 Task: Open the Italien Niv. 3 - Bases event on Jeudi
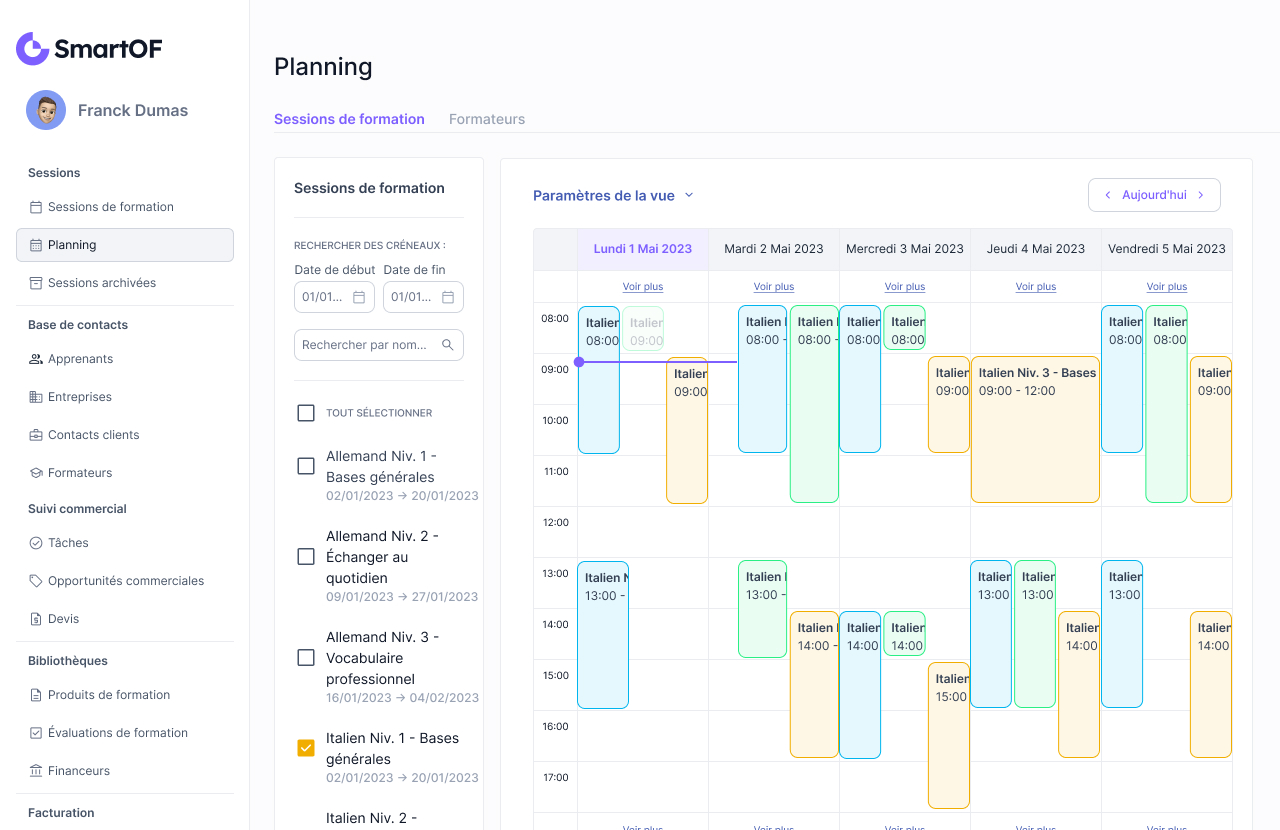pyautogui.click(x=1035, y=430)
